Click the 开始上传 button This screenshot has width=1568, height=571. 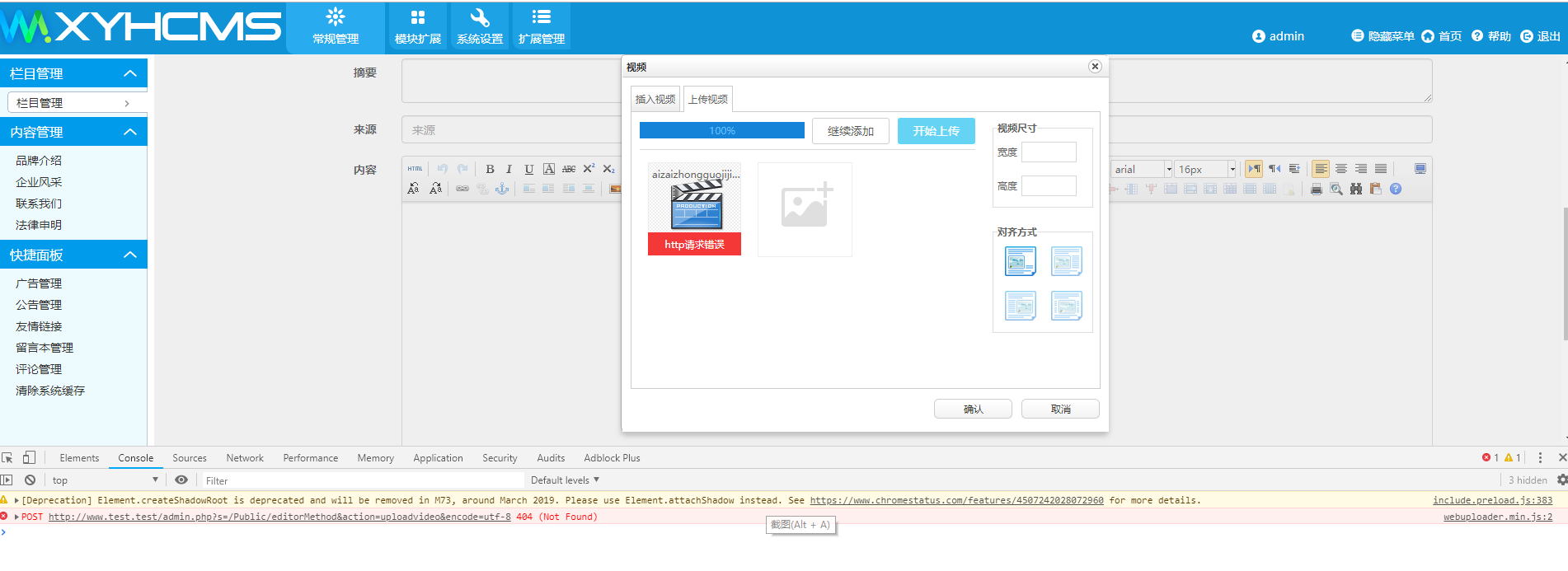[x=936, y=131]
